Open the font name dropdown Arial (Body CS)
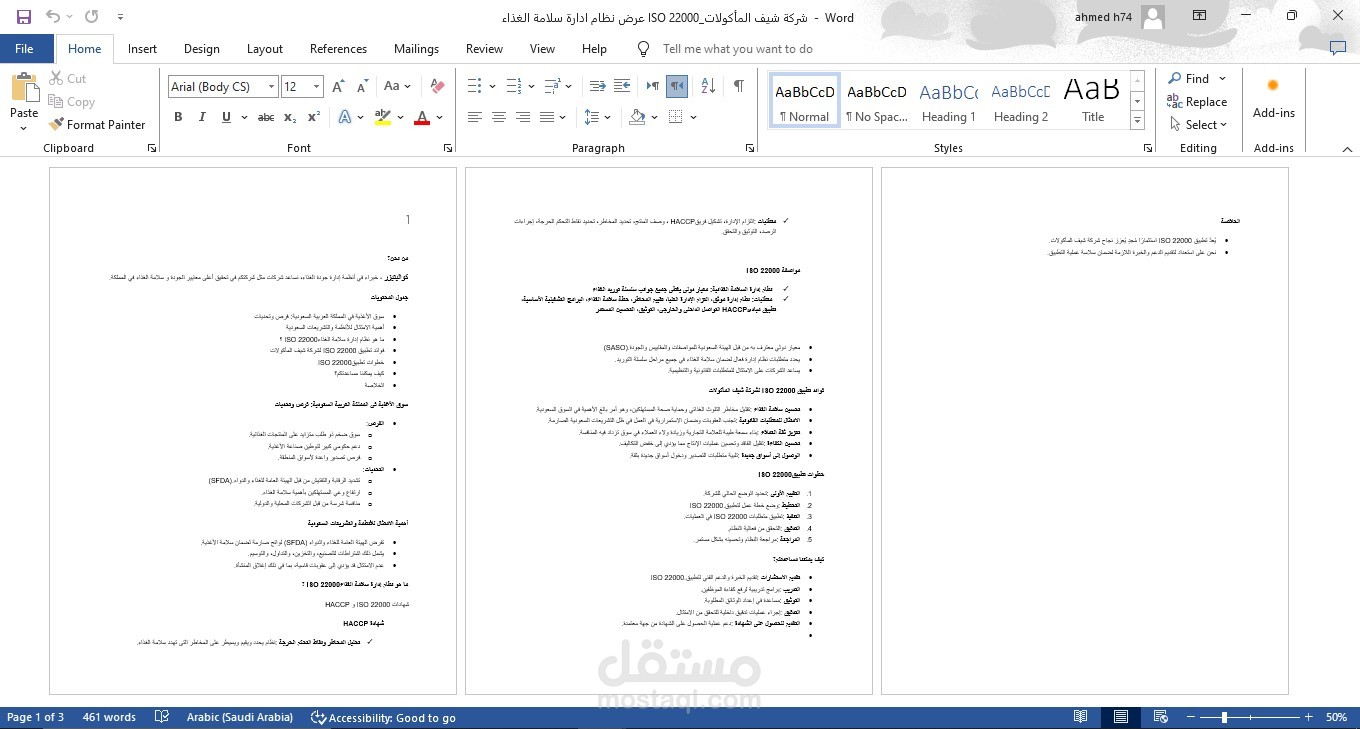Image resolution: width=1360 pixels, height=729 pixels. tap(271, 87)
